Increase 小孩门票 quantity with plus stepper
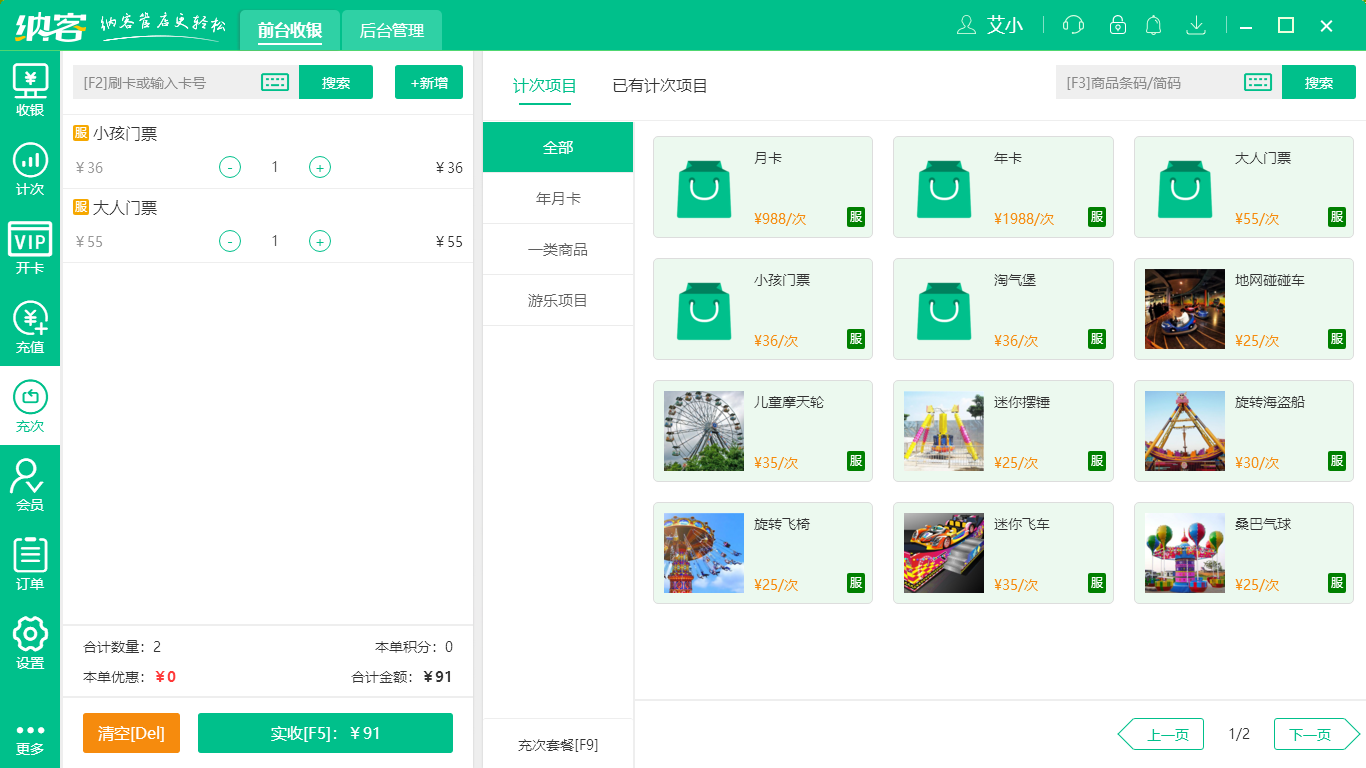This screenshot has height=768, width=1366. pos(320,167)
